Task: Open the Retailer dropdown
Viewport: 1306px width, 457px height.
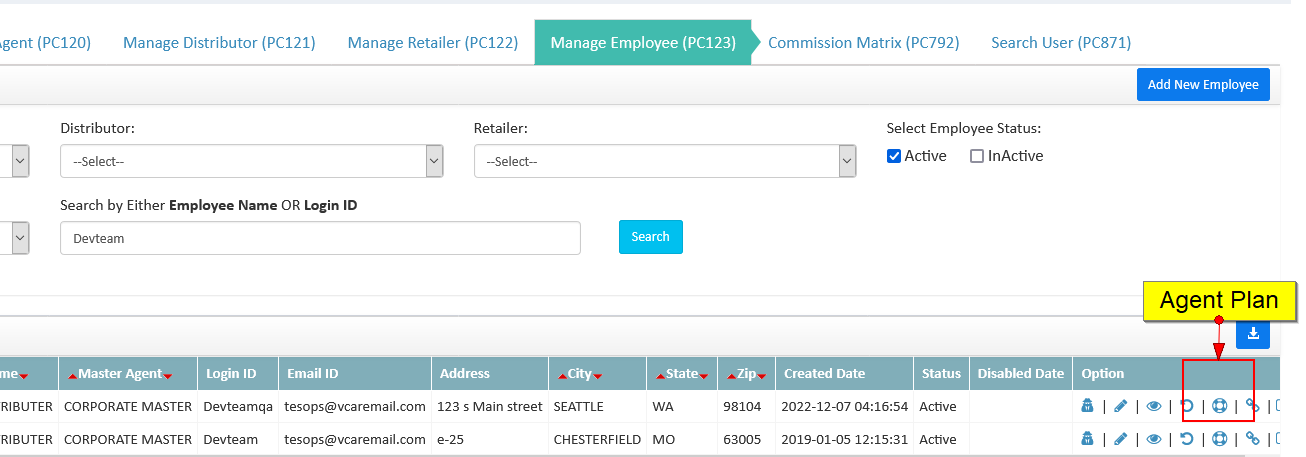Action: click(664, 161)
